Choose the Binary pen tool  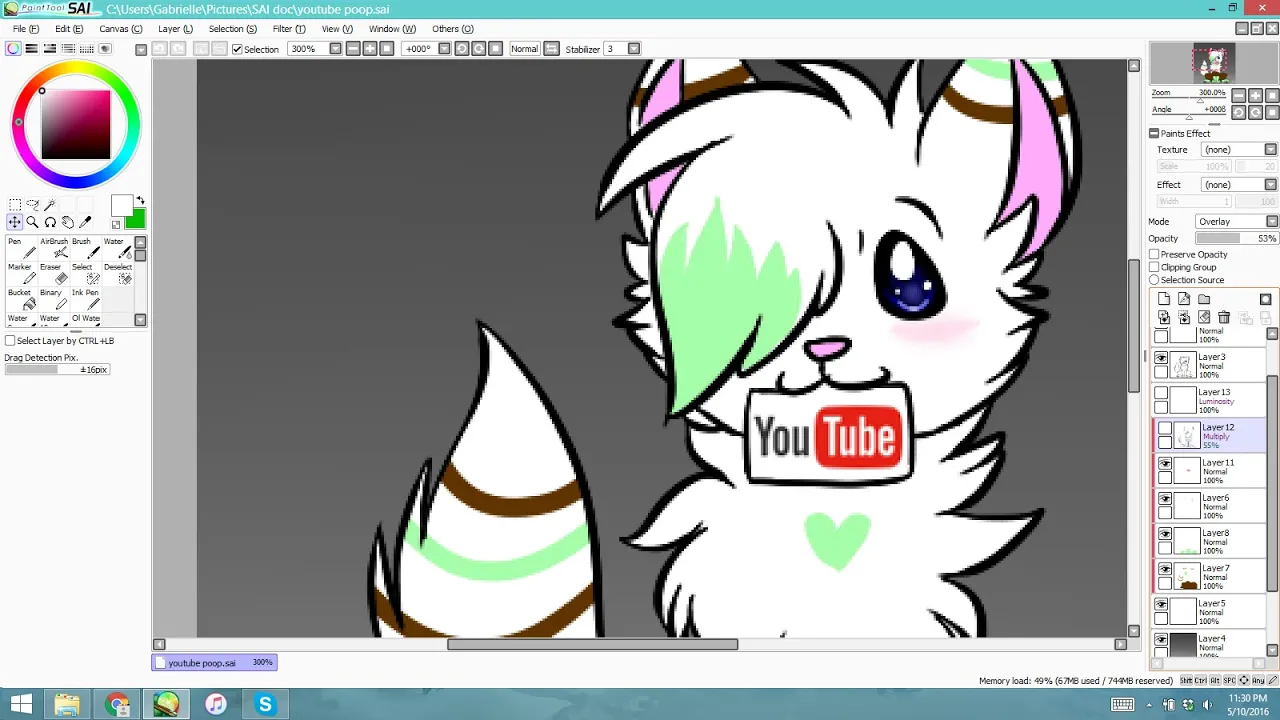(54, 299)
